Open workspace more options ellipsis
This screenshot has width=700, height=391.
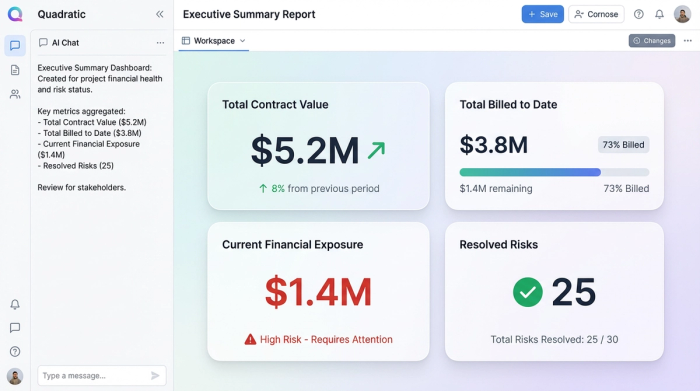tap(688, 41)
